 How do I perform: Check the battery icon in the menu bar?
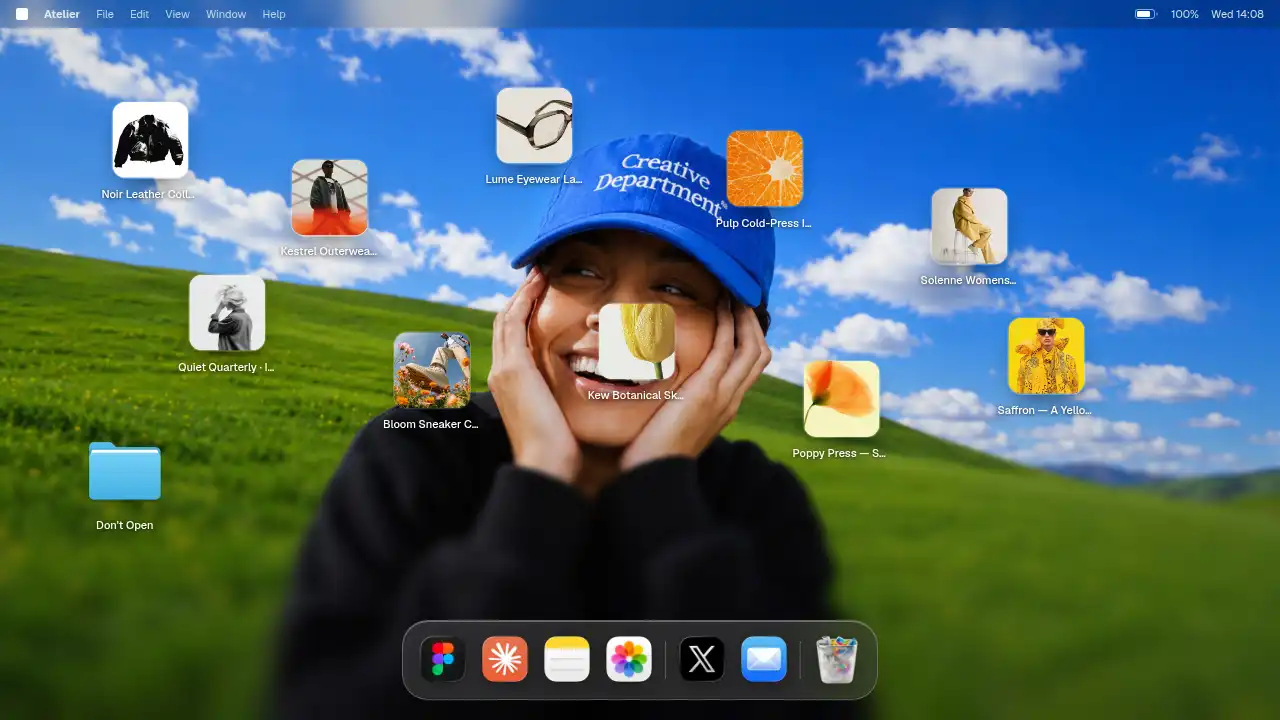click(x=1145, y=14)
